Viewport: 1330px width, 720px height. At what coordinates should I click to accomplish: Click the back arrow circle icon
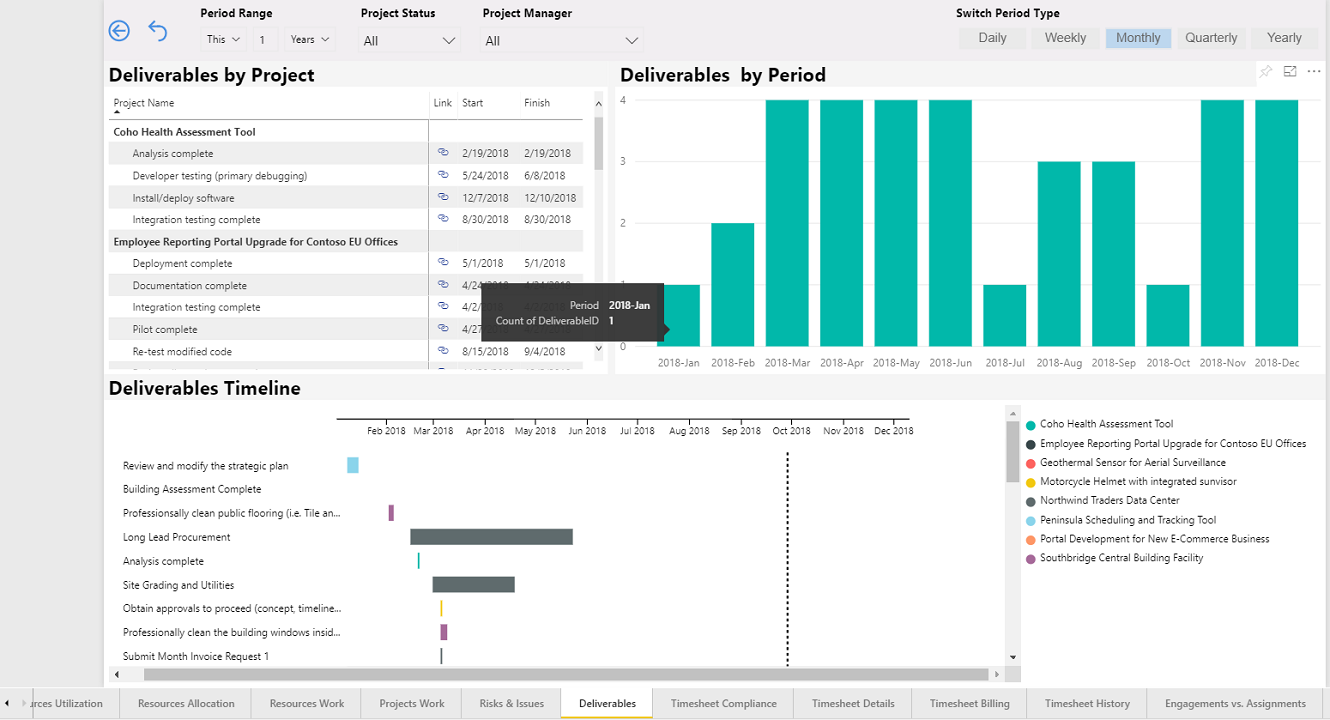click(x=119, y=31)
